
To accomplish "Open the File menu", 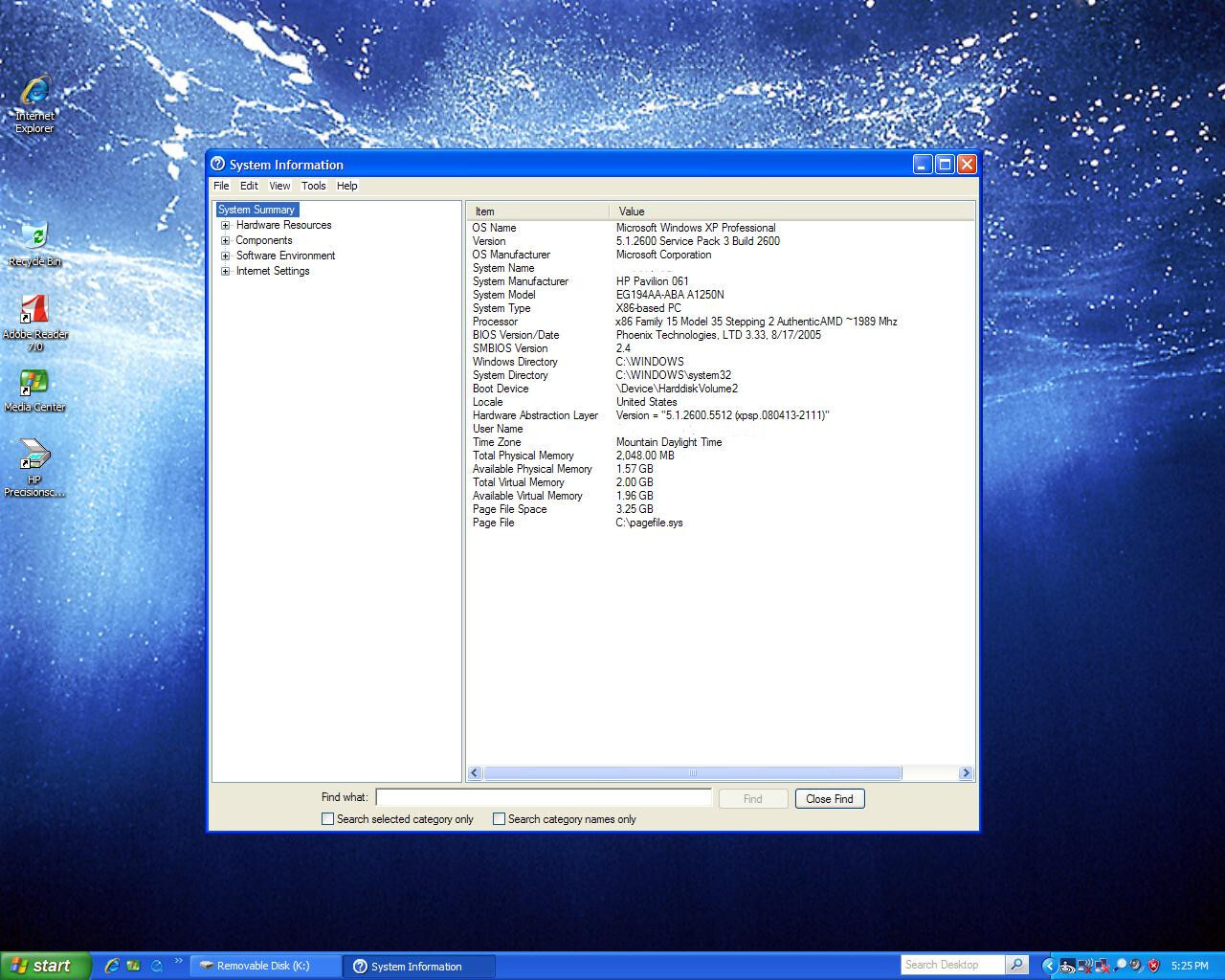I will (x=221, y=186).
